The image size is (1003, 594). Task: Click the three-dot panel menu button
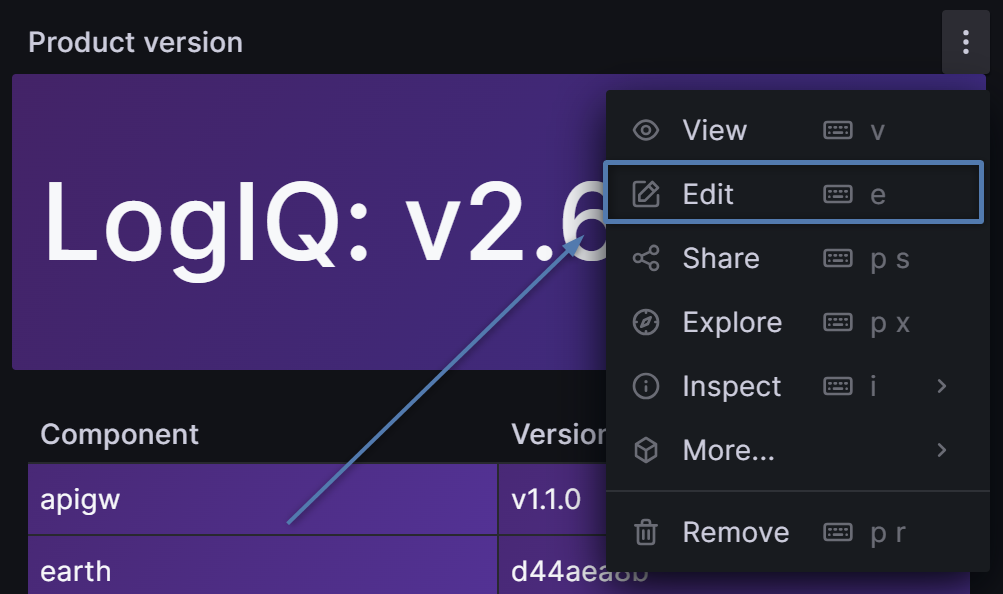click(x=965, y=42)
